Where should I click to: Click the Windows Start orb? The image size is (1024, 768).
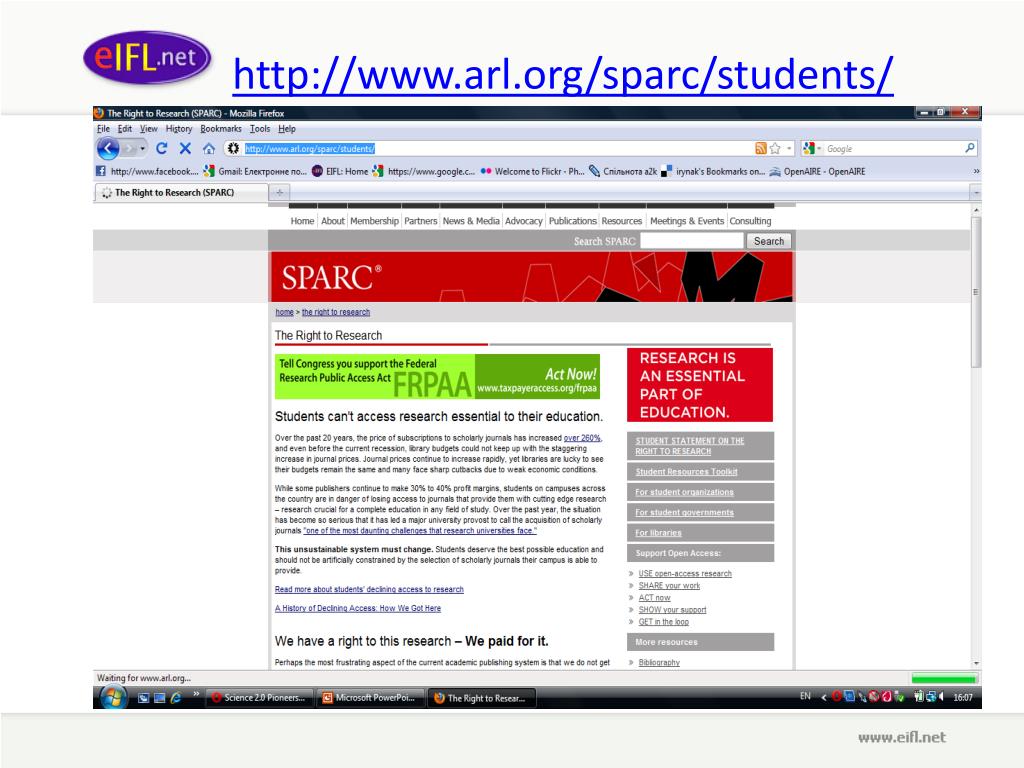click(113, 697)
